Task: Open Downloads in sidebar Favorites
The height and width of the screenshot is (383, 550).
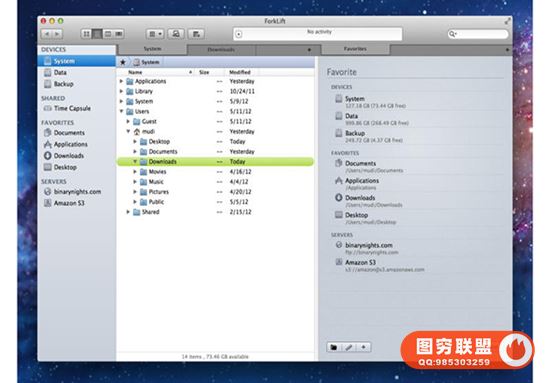Action: point(77,156)
